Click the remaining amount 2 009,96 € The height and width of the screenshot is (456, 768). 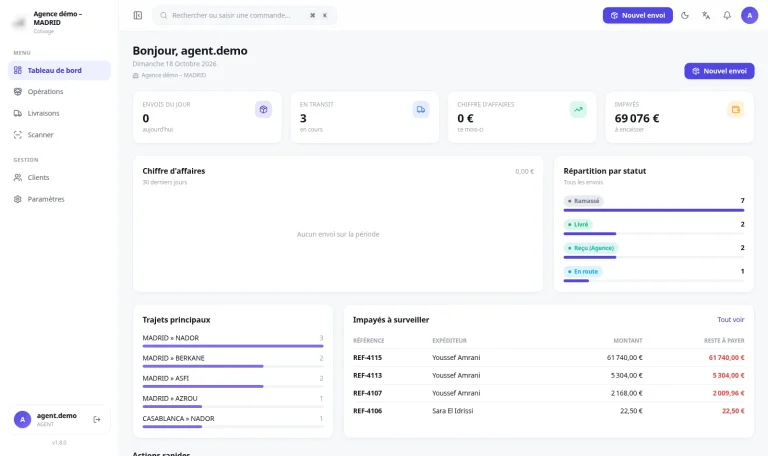pyautogui.click(x=728, y=393)
